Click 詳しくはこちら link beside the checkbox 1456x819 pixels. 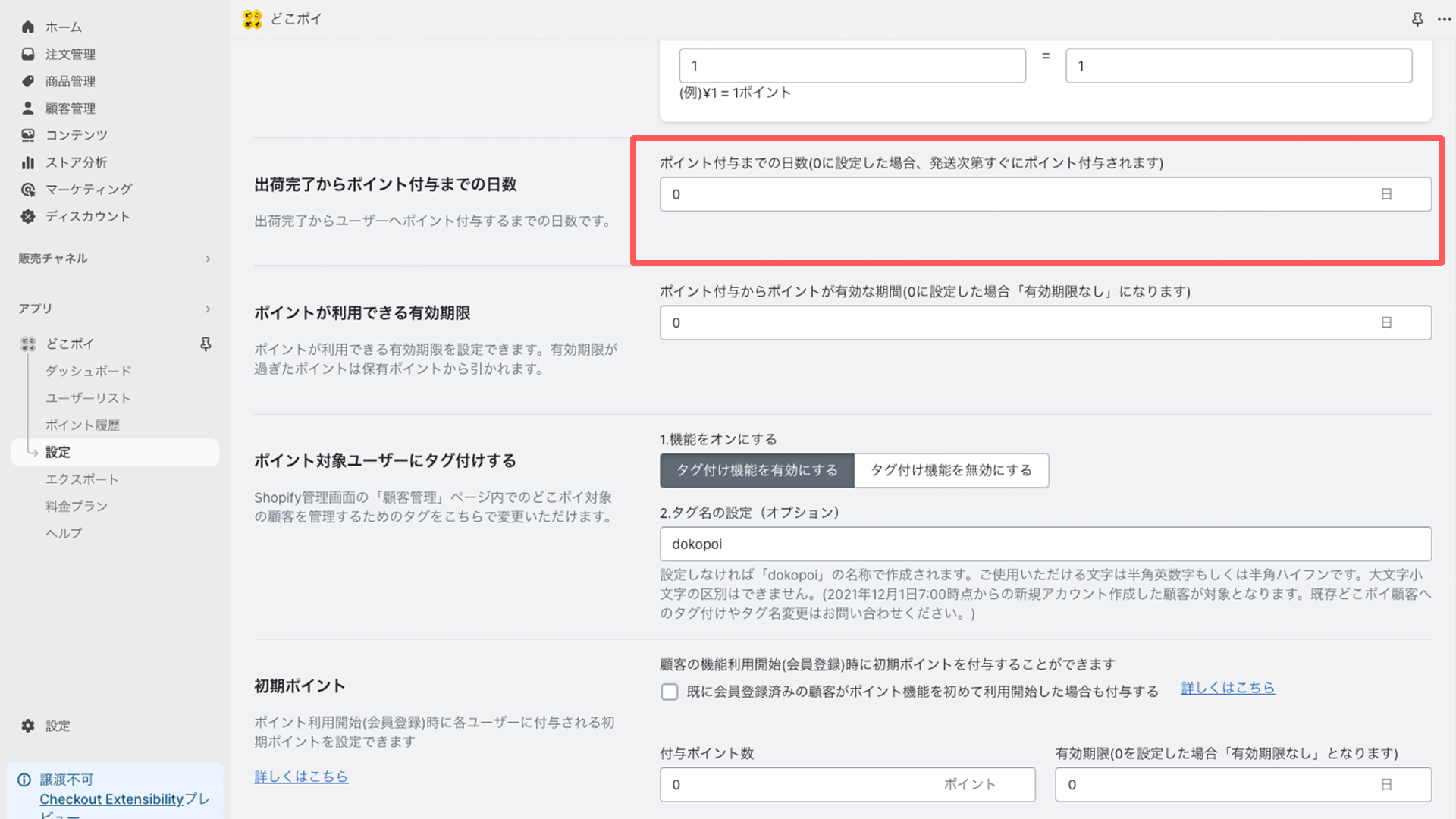point(1228,688)
